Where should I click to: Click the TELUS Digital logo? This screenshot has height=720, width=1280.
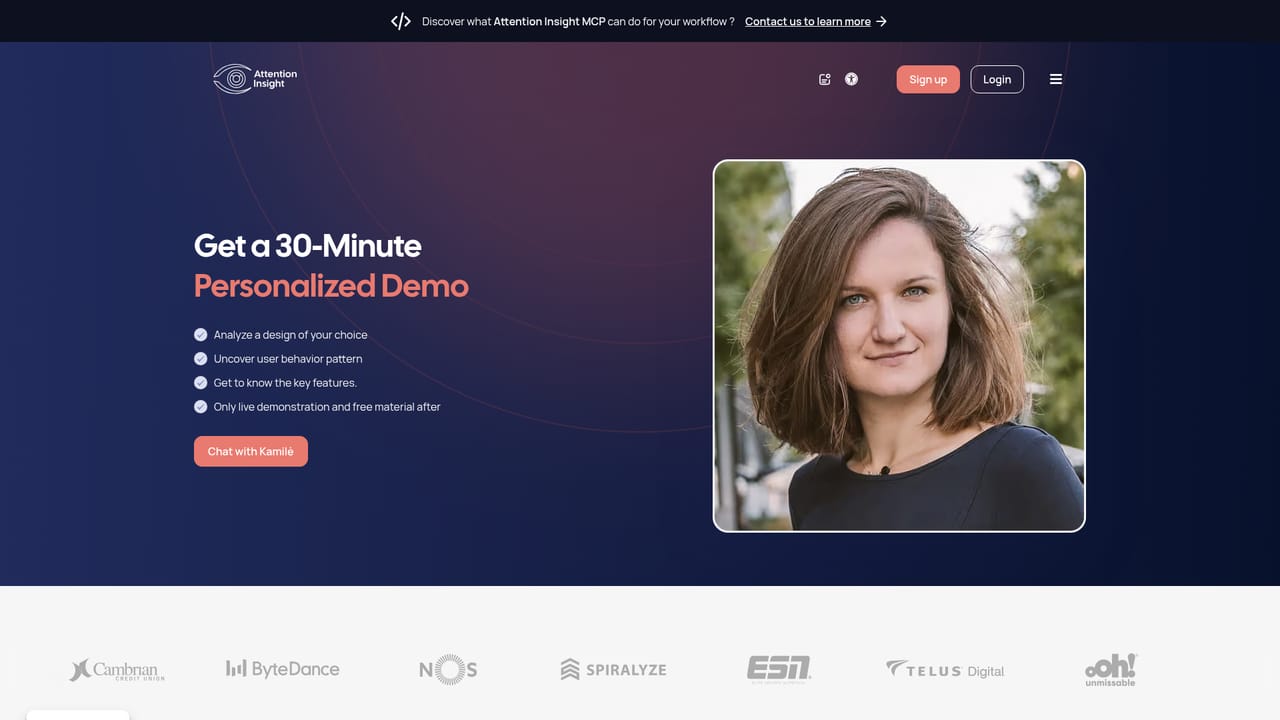pos(945,669)
